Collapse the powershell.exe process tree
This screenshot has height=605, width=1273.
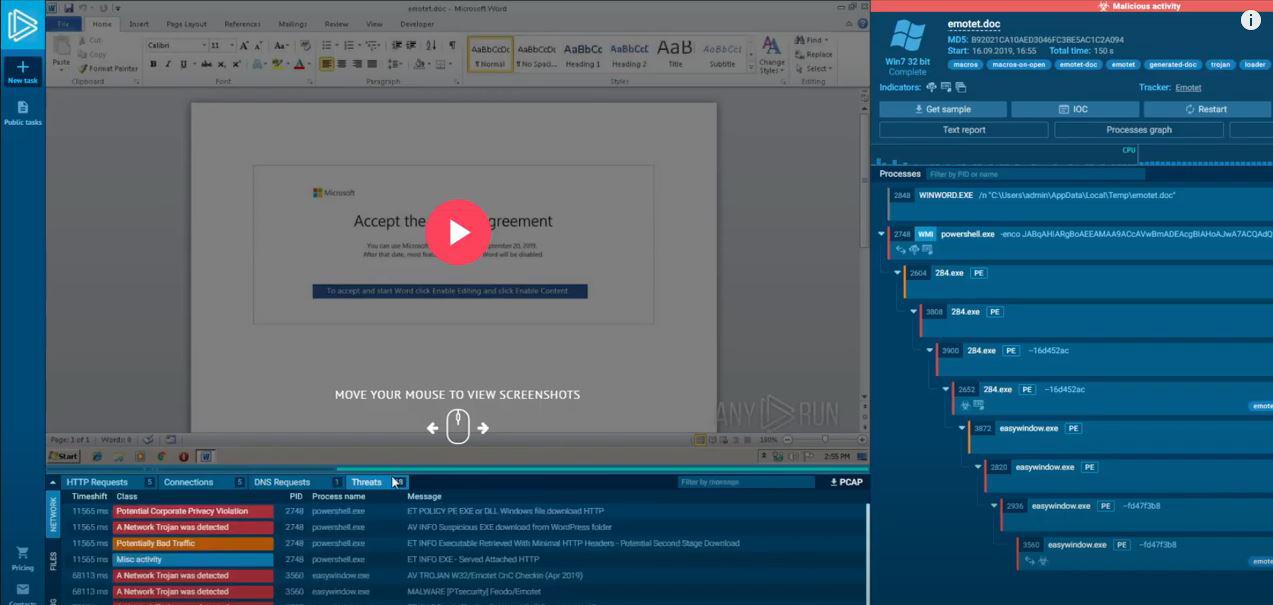pyautogui.click(x=881, y=234)
